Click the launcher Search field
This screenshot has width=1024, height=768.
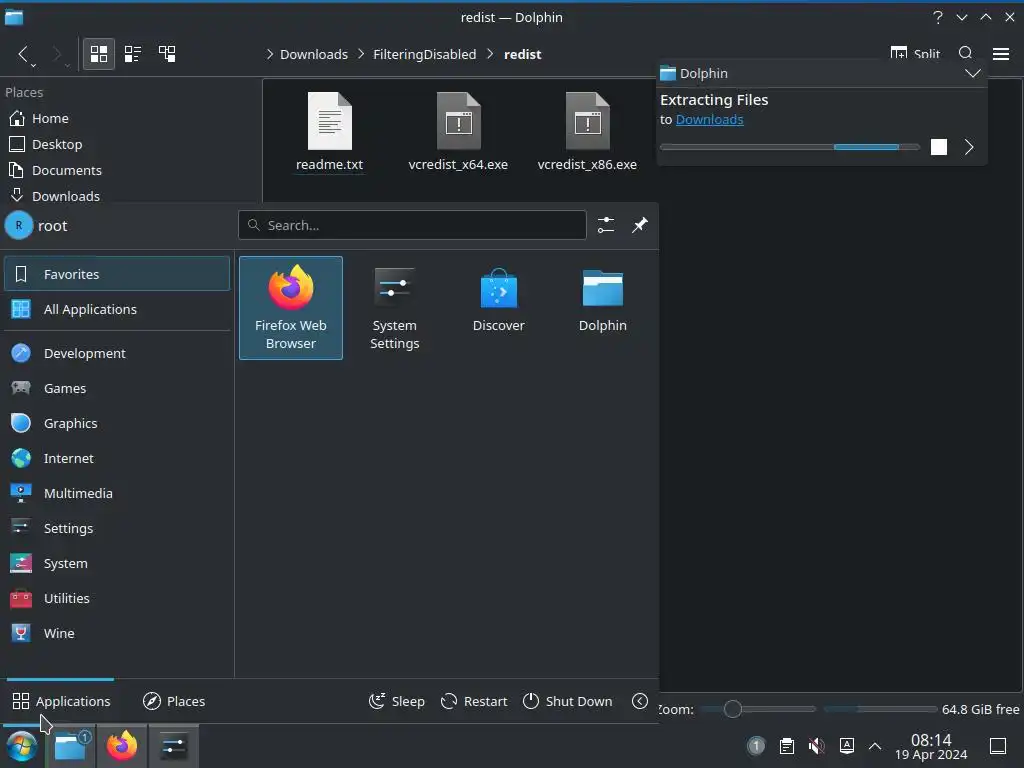coord(412,225)
